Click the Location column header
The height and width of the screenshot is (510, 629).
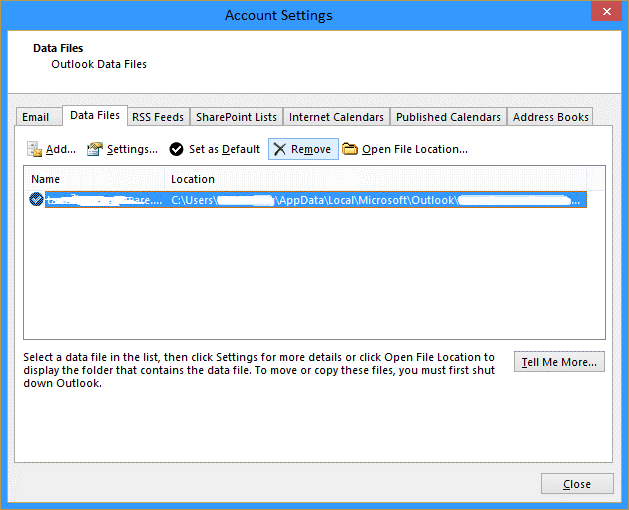pos(376,179)
